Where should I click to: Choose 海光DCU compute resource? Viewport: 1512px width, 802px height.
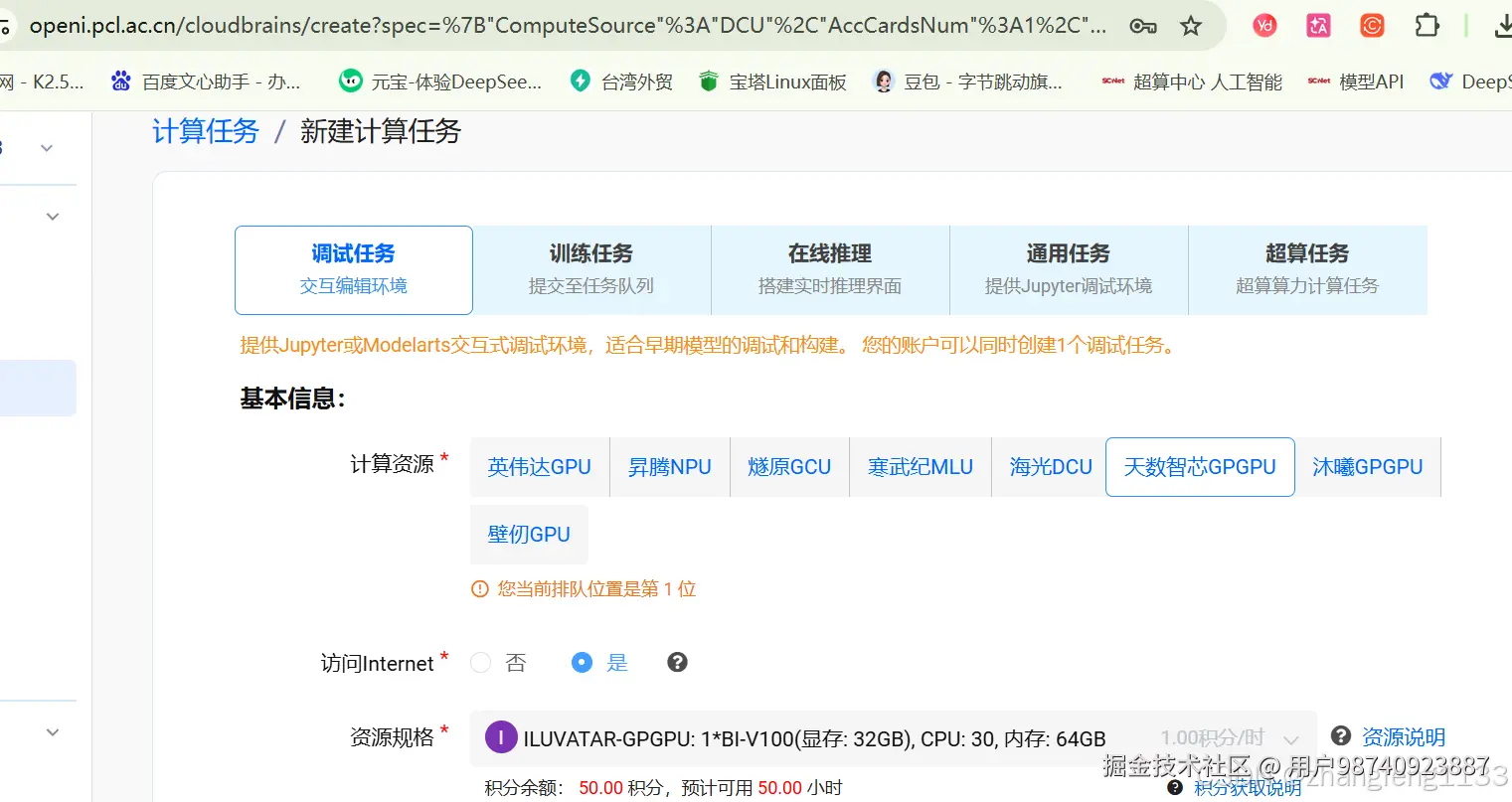click(x=1051, y=467)
